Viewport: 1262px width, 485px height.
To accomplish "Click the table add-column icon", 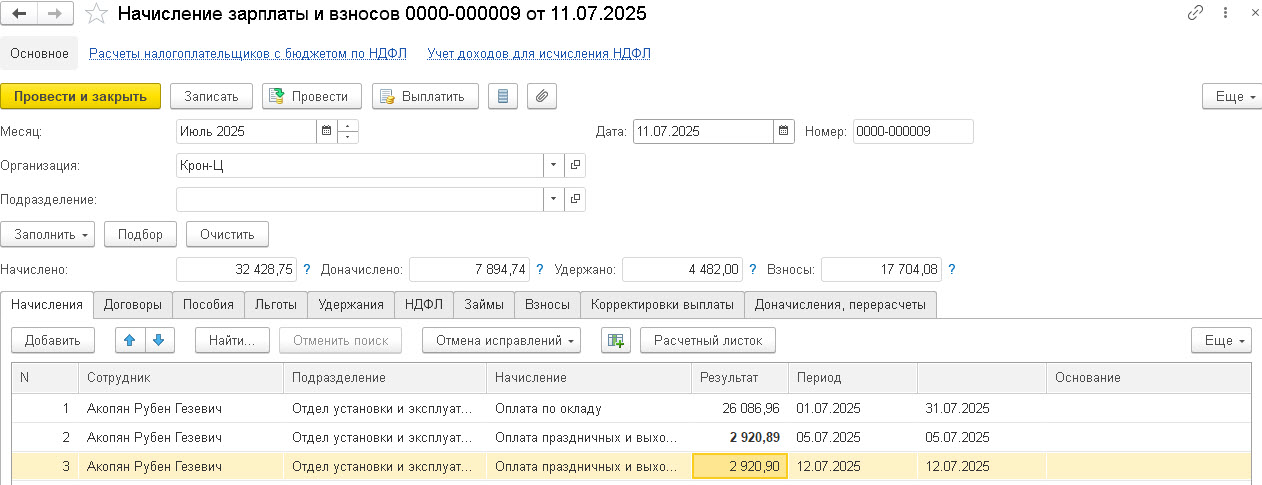I will (615, 341).
